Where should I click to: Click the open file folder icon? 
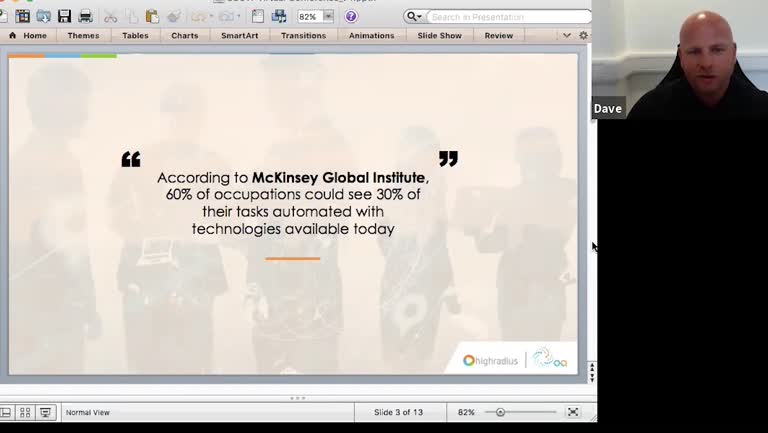click(x=43, y=16)
